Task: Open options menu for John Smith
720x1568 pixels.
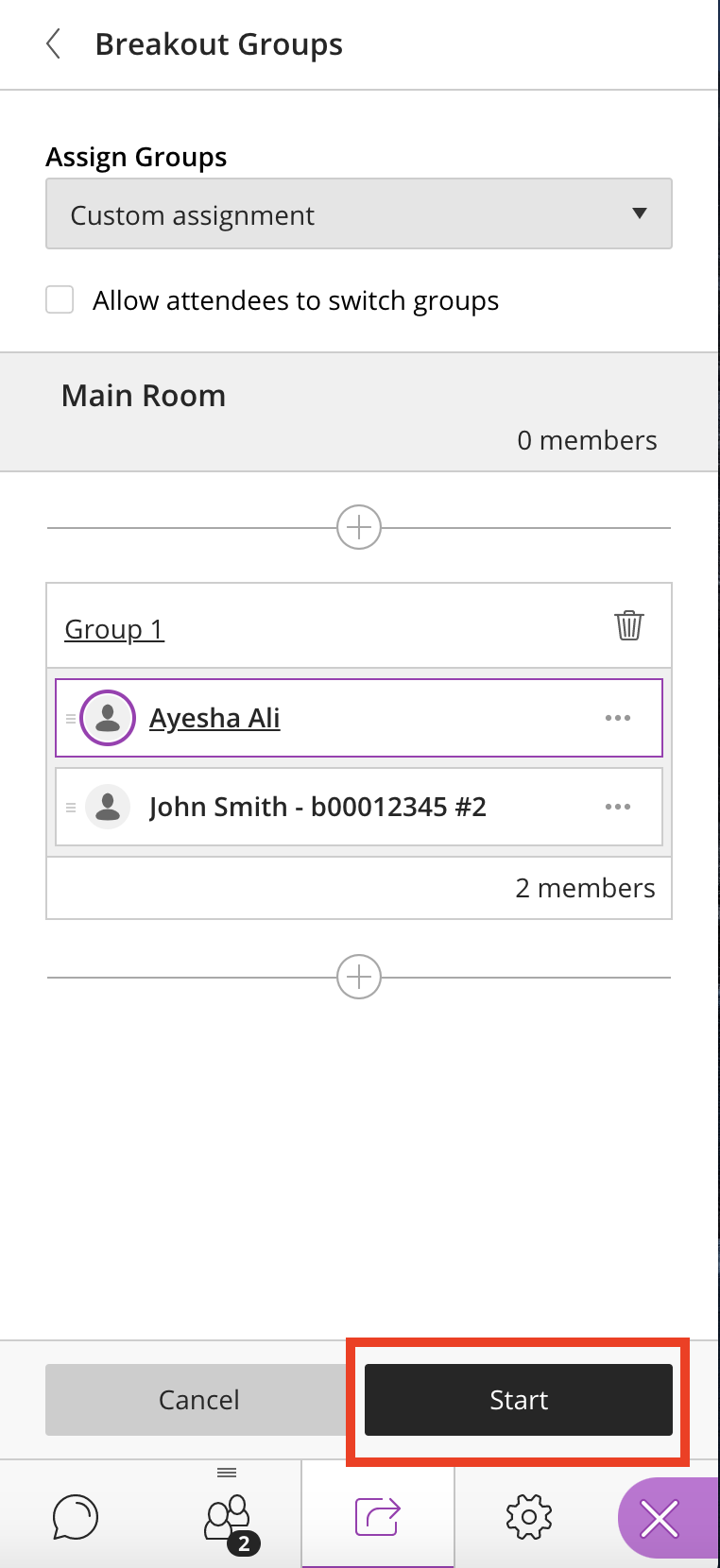Action: coord(618,807)
